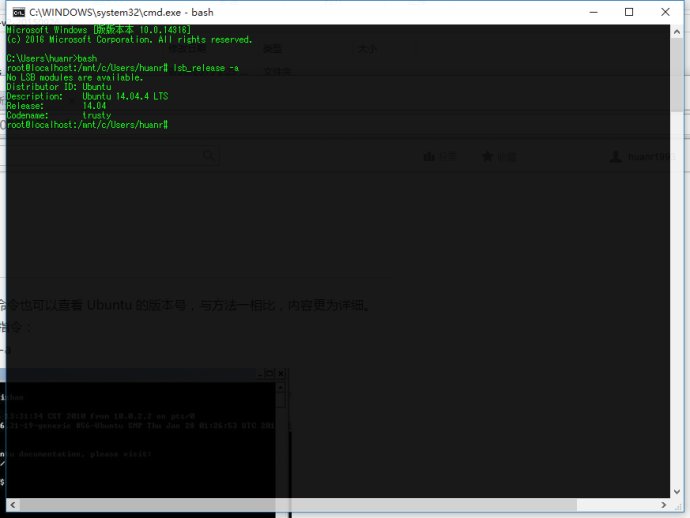Click the 'lsb_release -a' command text
690x518 pixels.
(206, 68)
